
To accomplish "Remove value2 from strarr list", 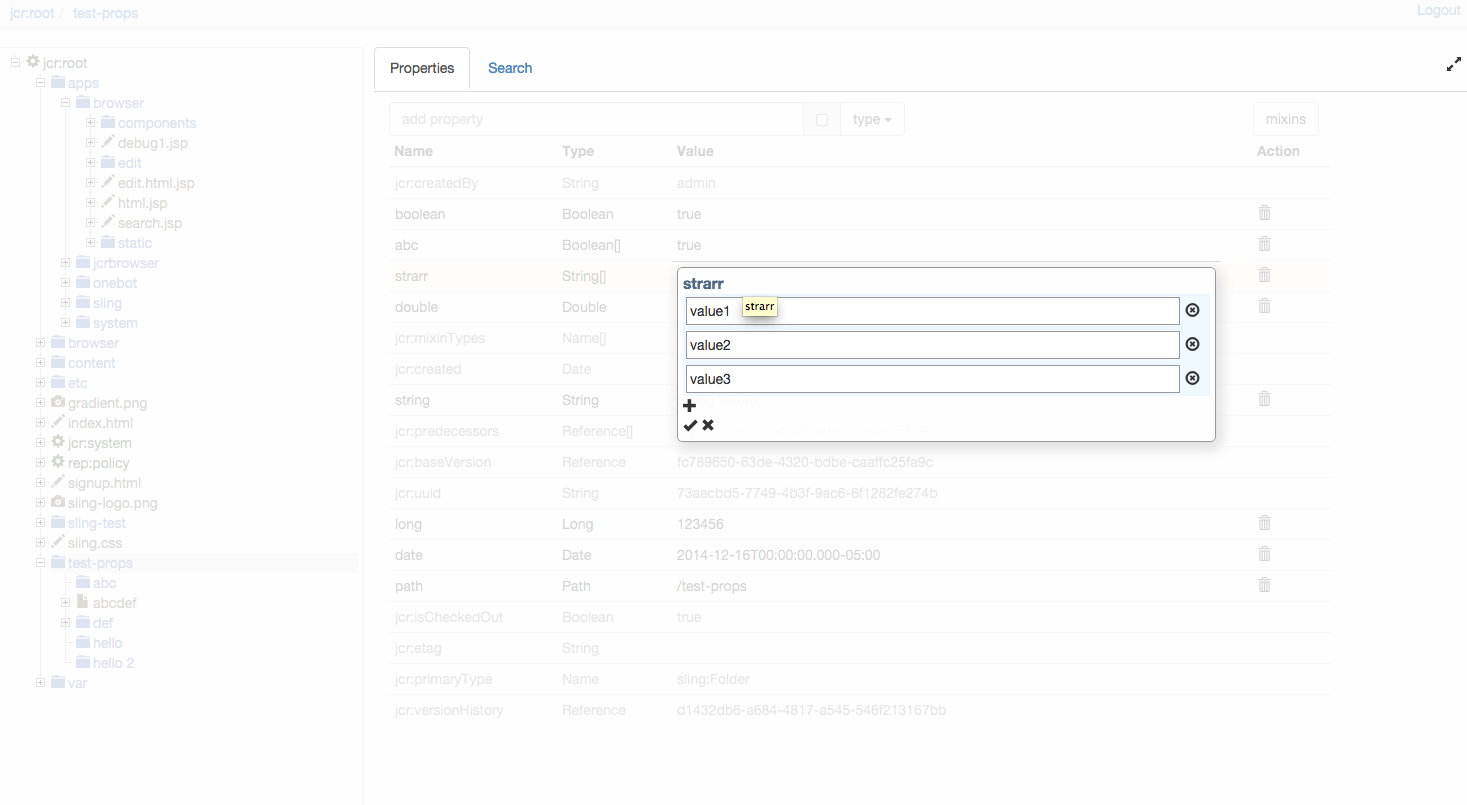I will click(x=1192, y=344).
